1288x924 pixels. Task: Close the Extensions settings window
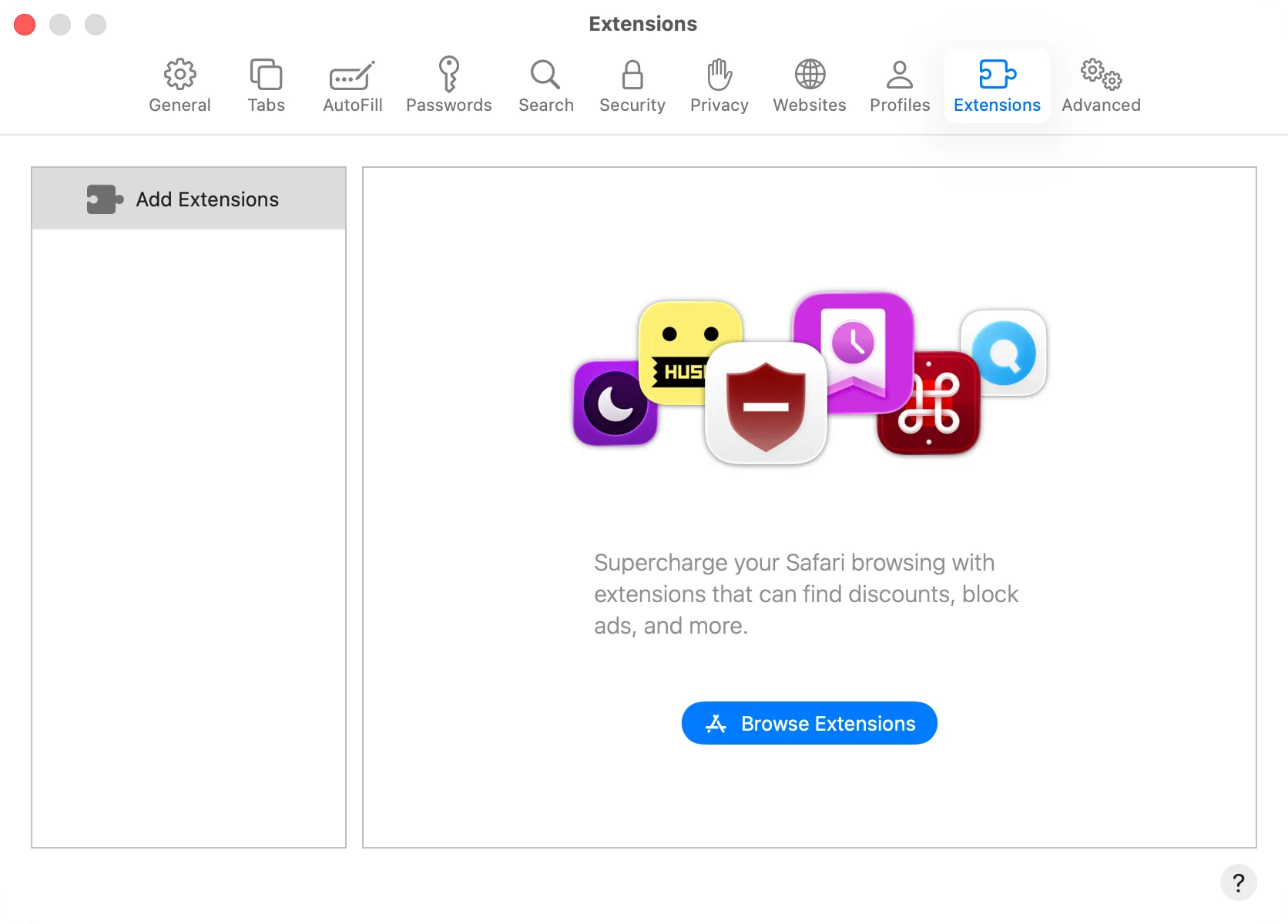25,25
